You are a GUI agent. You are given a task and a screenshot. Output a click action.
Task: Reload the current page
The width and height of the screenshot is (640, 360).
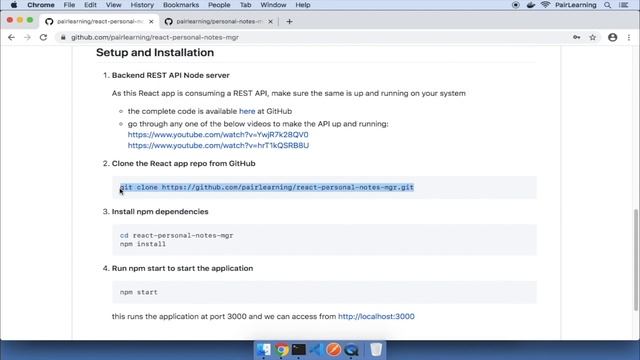pyautogui.click(x=43, y=37)
